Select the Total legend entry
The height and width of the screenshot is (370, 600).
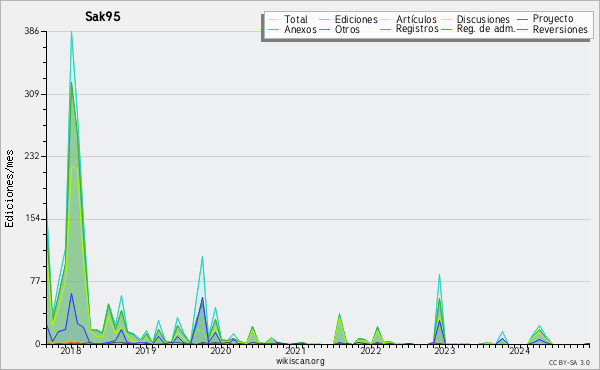[x=295, y=19]
